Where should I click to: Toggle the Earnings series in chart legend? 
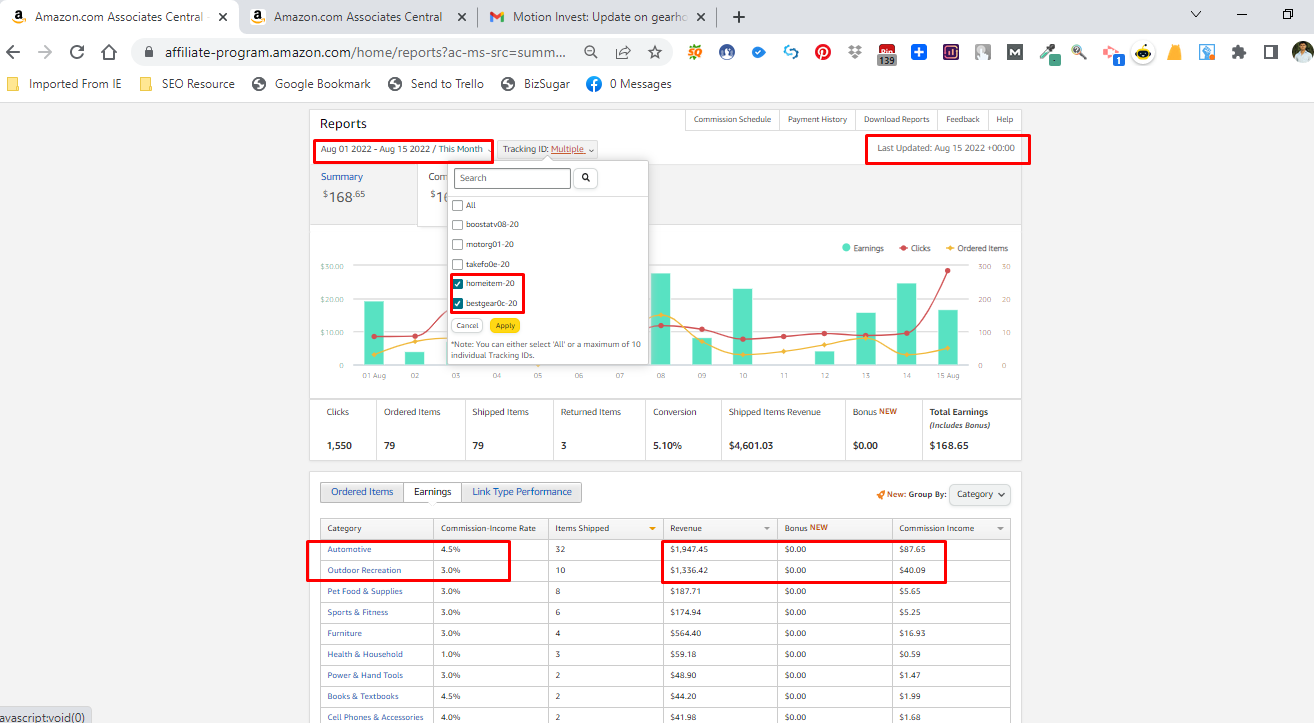[x=862, y=248]
